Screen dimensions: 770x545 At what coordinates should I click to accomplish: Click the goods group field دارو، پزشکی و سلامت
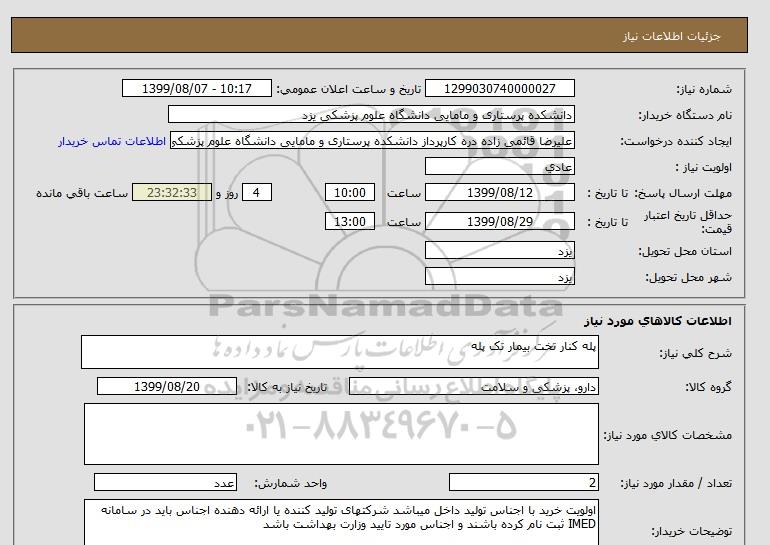pyautogui.click(x=473, y=386)
